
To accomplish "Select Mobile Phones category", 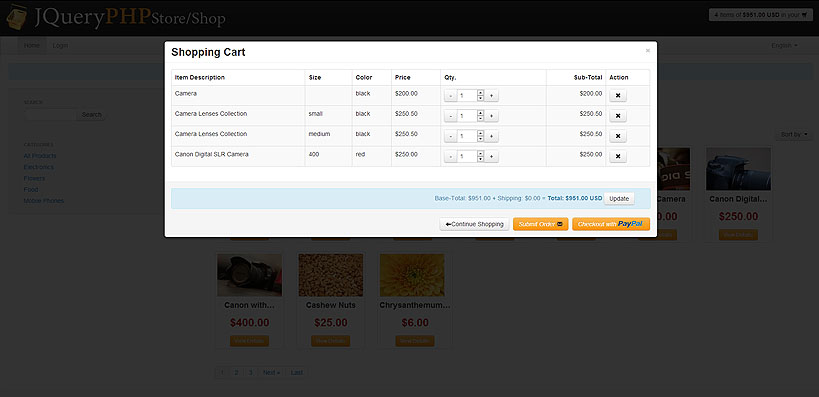I will point(44,201).
